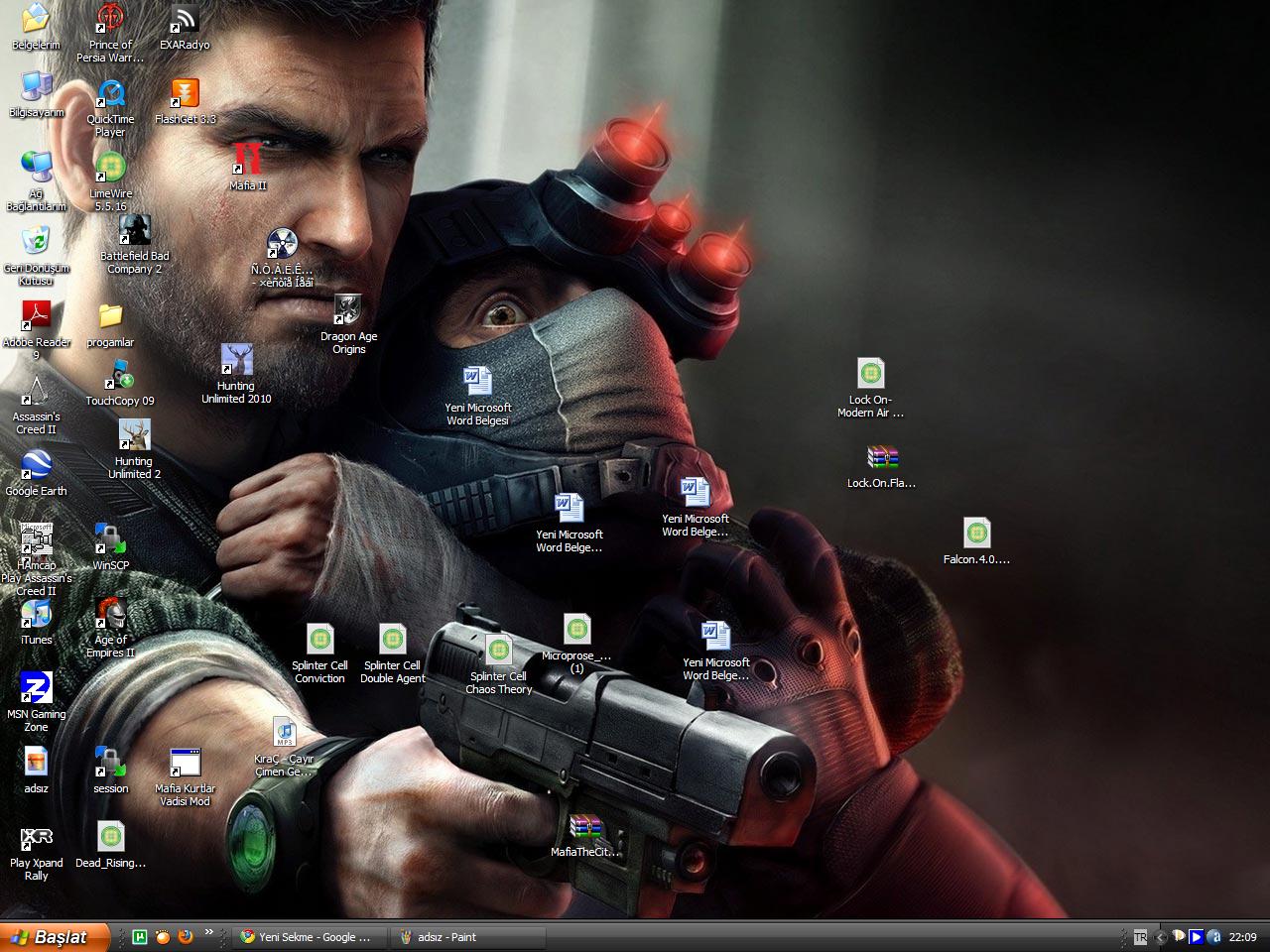
Task: Select the Dead_Rising file icon
Action: point(110,836)
